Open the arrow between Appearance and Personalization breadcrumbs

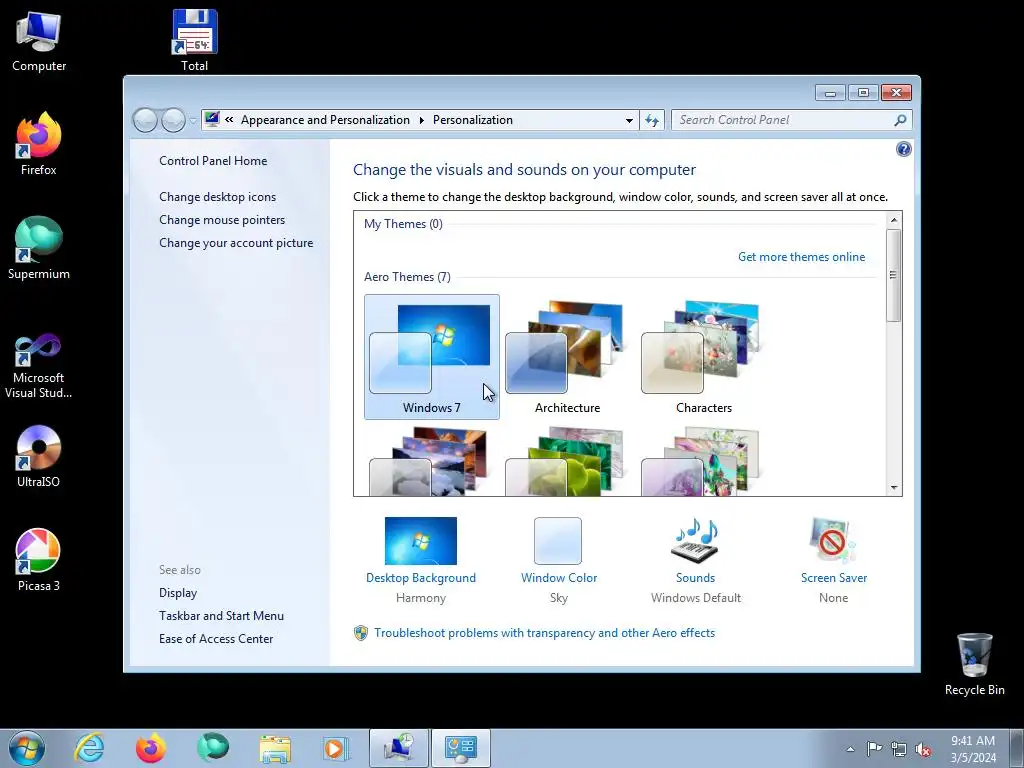[421, 120]
